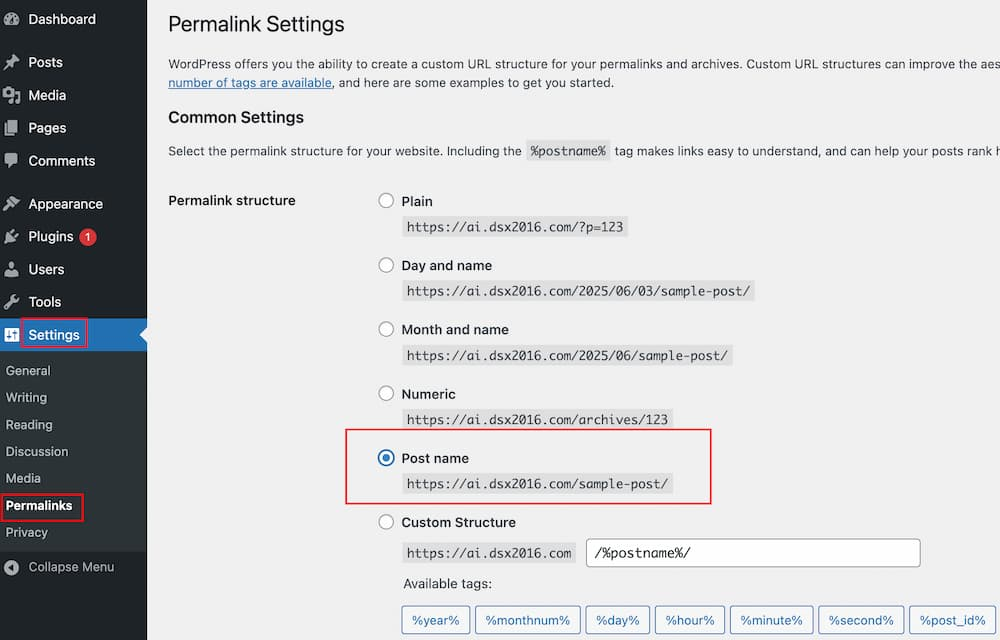This screenshot has height=640, width=1000.
Task: Open the Settings menu label
Action: pyautogui.click(x=54, y=335)
